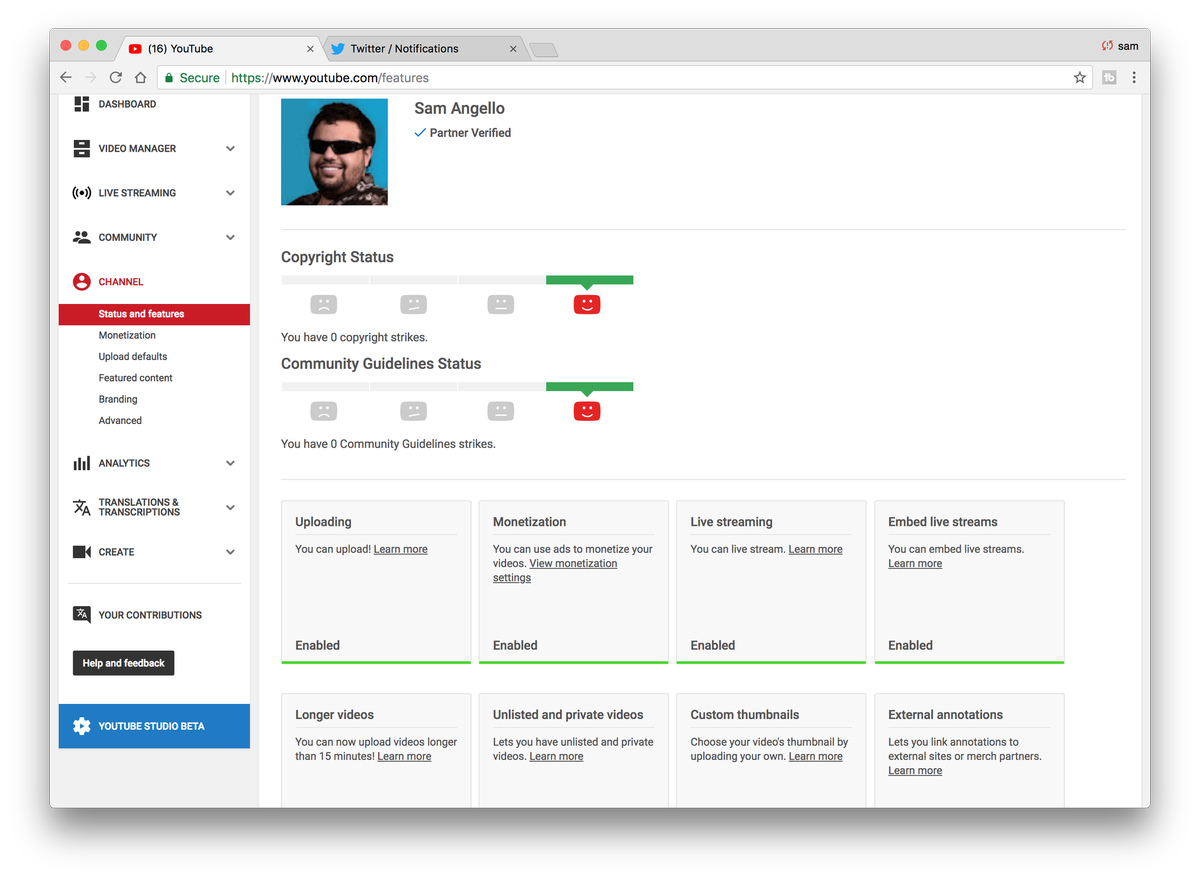1200x879 pixels.
Task: Expand the Video Manager section
Action: [x=231, y=148]
